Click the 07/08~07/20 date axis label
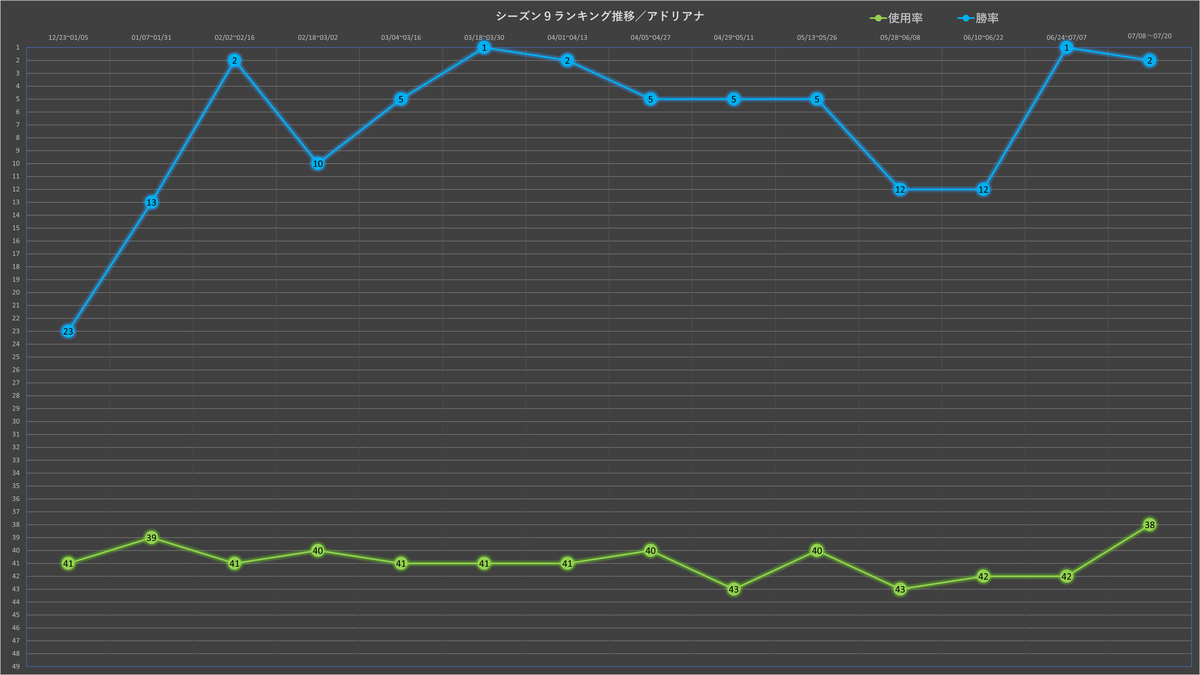 click(x=1150, y=36)
